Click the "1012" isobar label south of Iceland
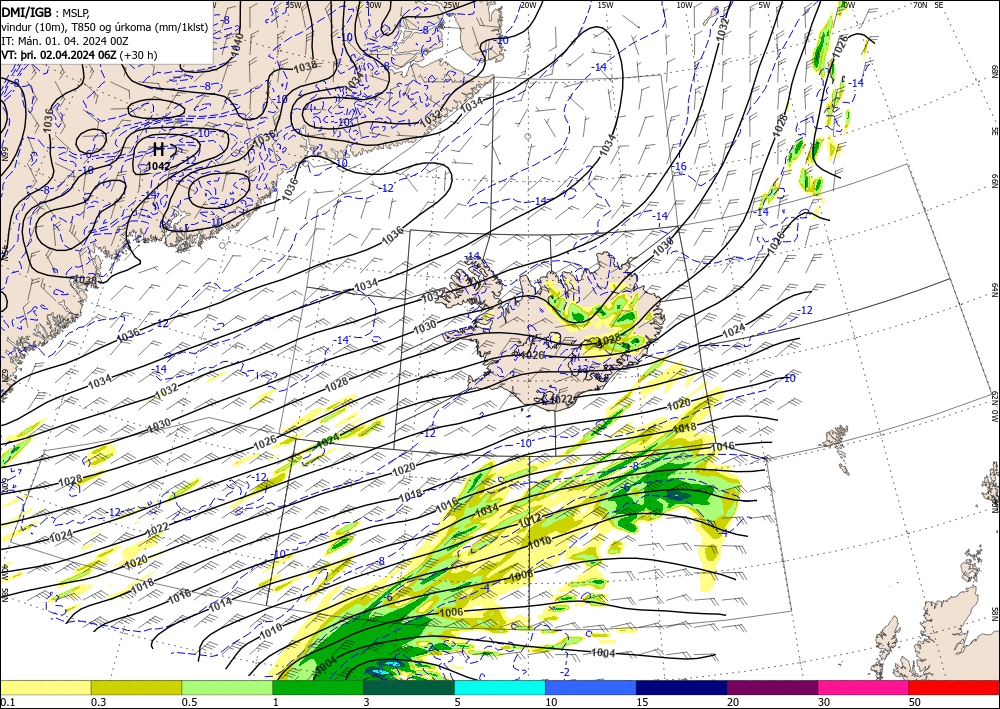The image size is (1000, 709). click(531, 521)
